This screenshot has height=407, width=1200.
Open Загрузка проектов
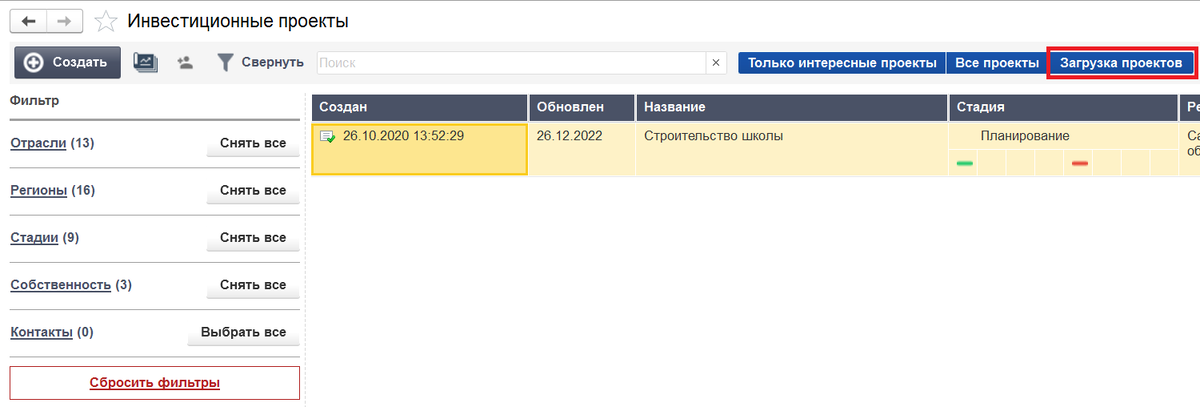tap(1121, 62)
